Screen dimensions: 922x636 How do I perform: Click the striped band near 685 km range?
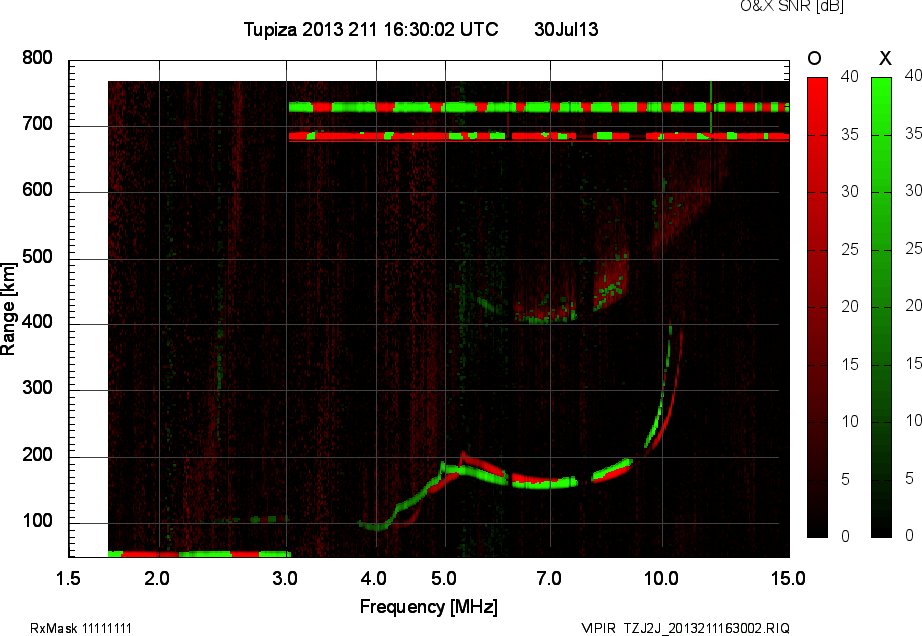click(x=538, y=135)
